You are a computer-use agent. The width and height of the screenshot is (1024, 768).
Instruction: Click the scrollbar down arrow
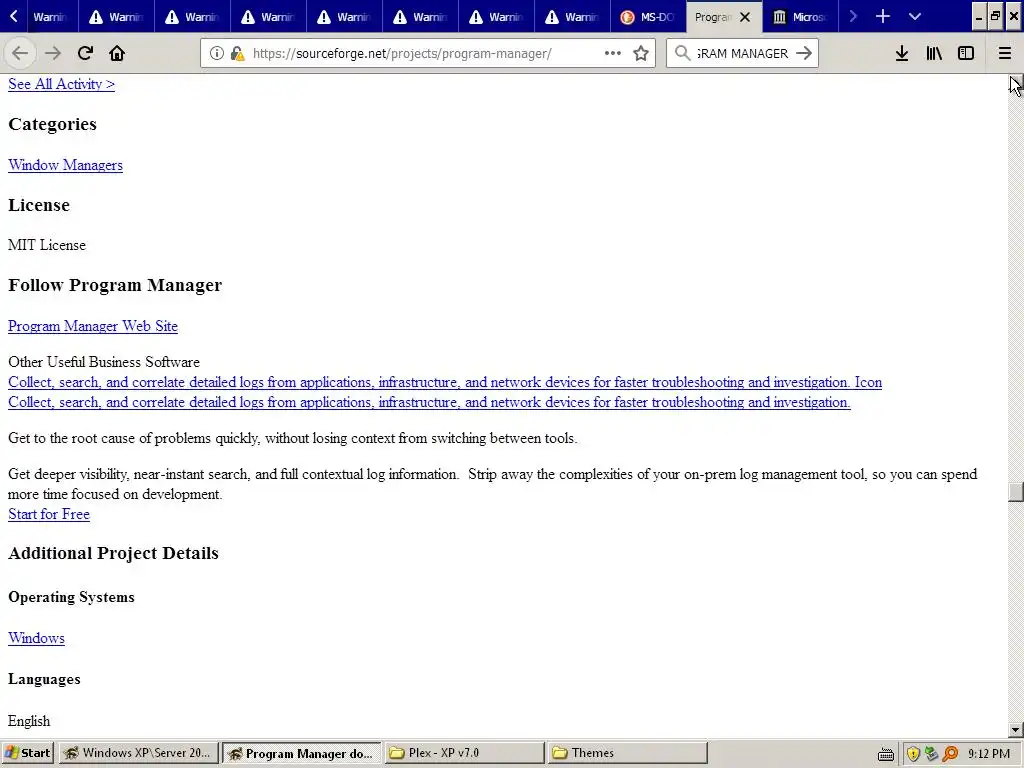point(1016,730)
